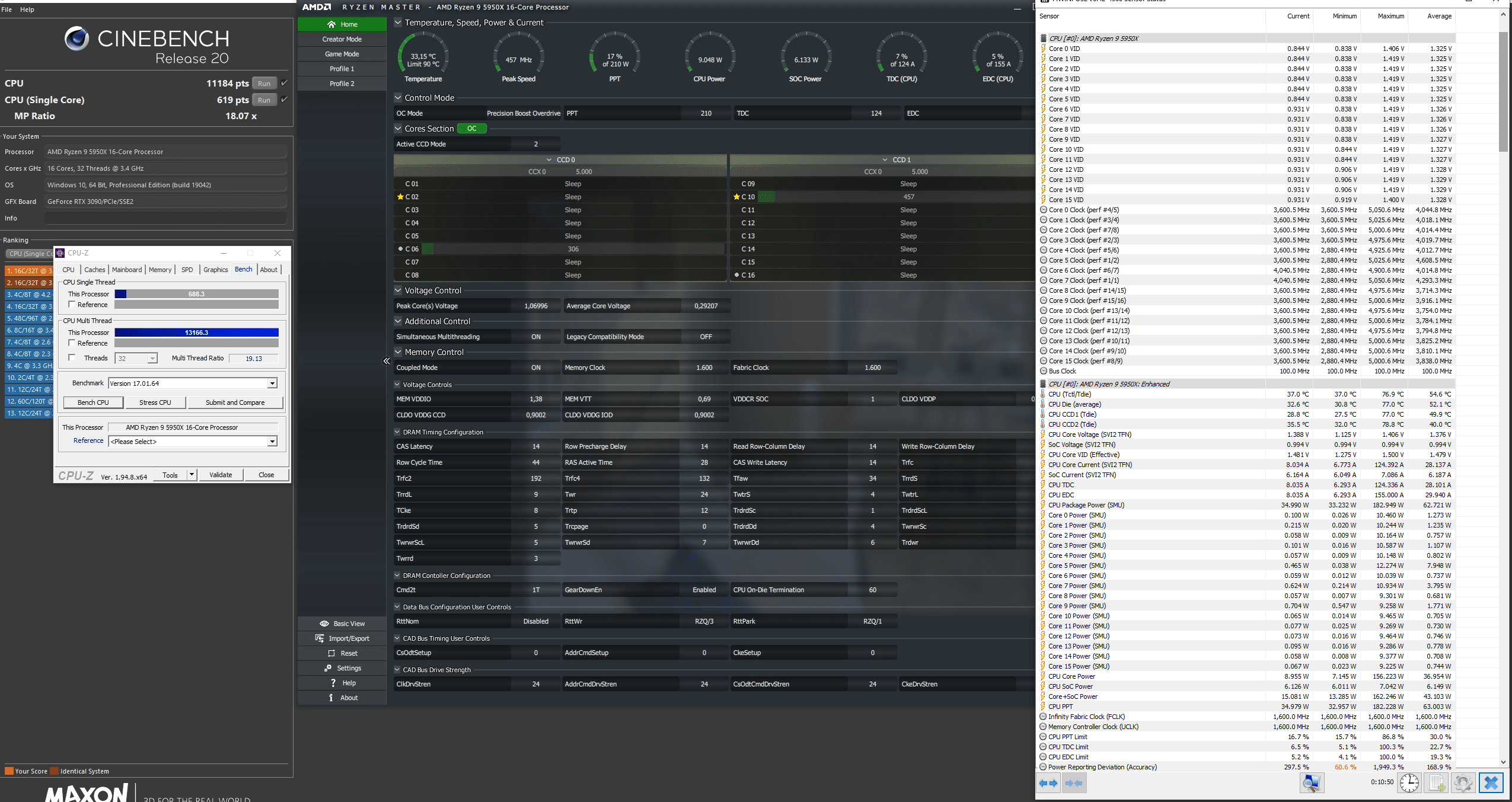Run the Cinebench CPU multi-core test
This screenshot has width=1512, height=802.
click(264, 84)
